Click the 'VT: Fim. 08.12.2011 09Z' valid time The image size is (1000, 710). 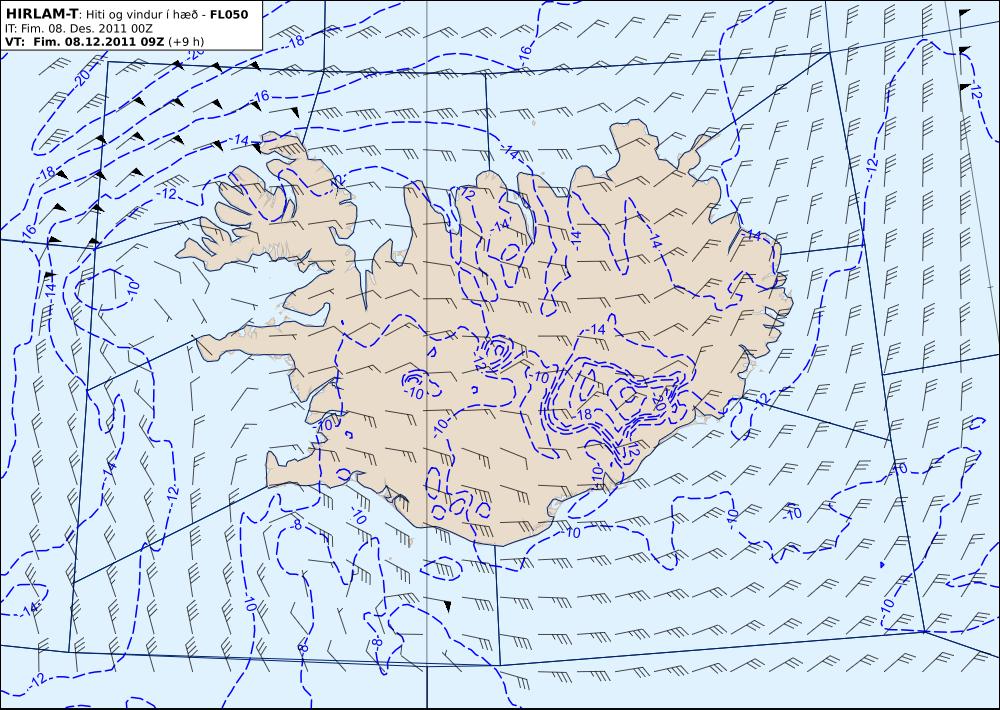tap(85, 41)
